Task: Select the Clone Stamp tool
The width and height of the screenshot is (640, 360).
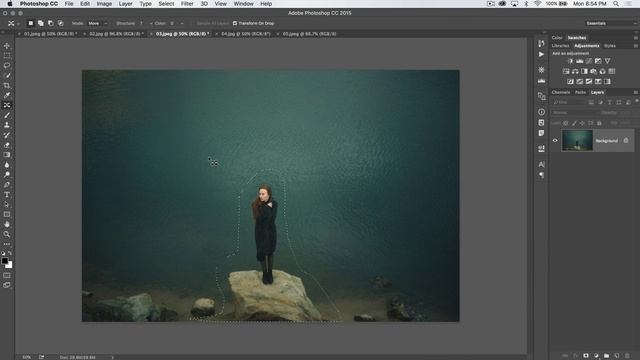Action: tap(7, 125)
